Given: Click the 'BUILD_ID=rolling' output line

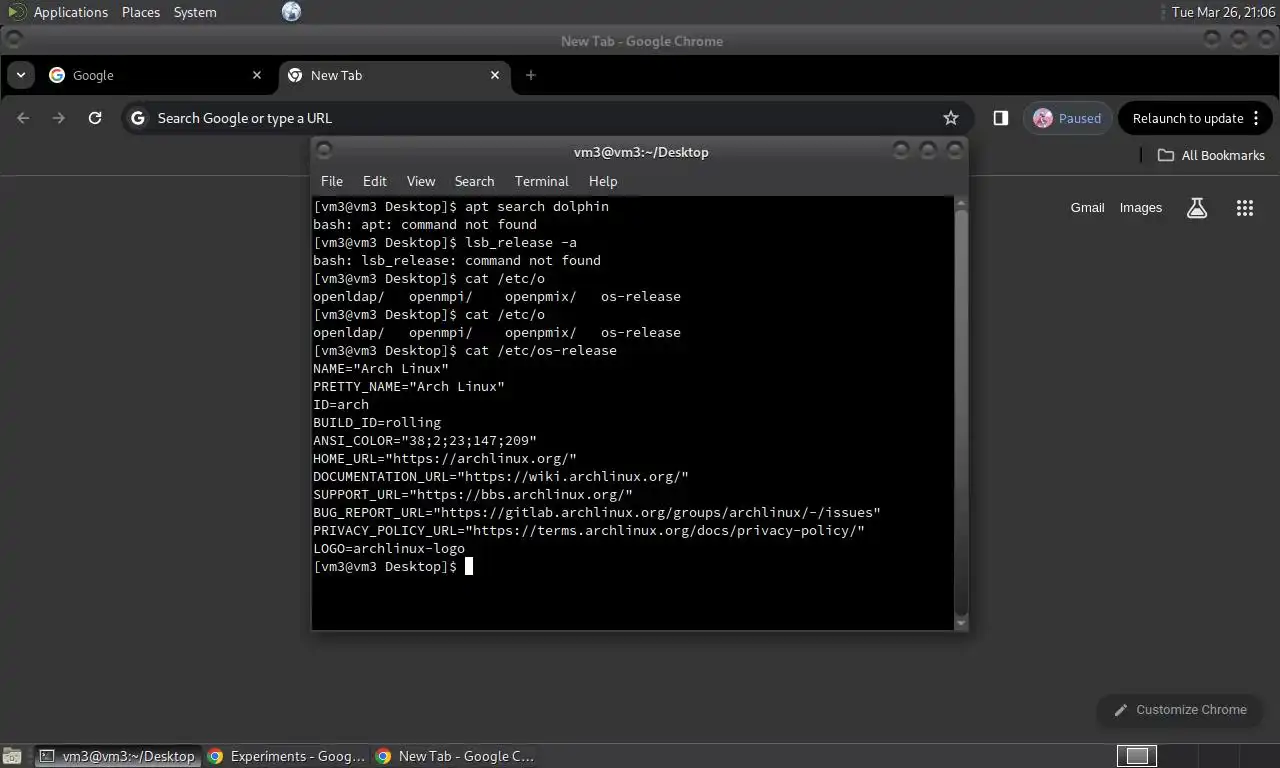Looking at the screenshot, I should point(377,422).
